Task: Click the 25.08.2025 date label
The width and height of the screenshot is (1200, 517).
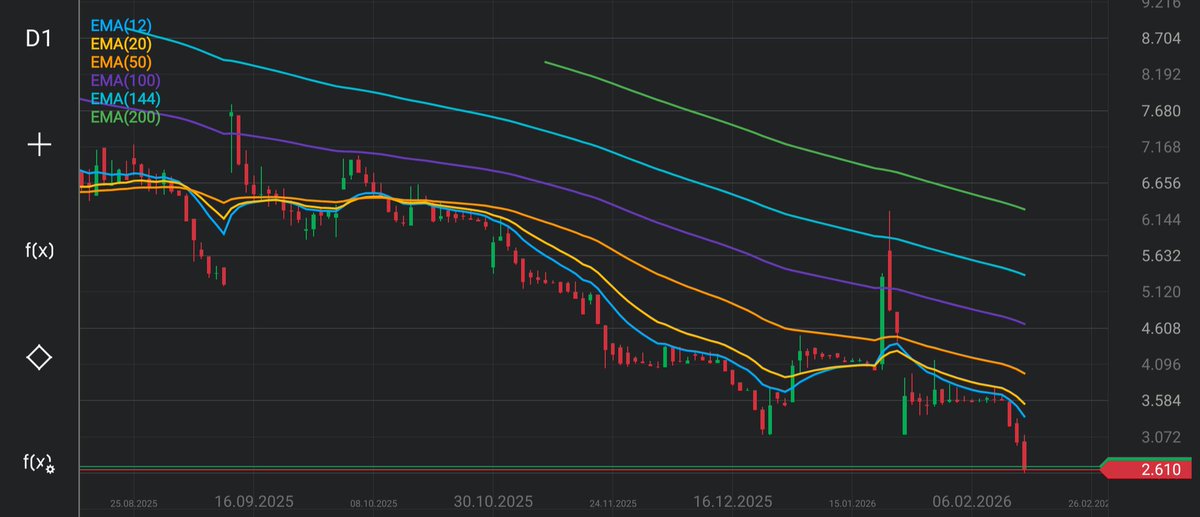Action: coord(135,503)
